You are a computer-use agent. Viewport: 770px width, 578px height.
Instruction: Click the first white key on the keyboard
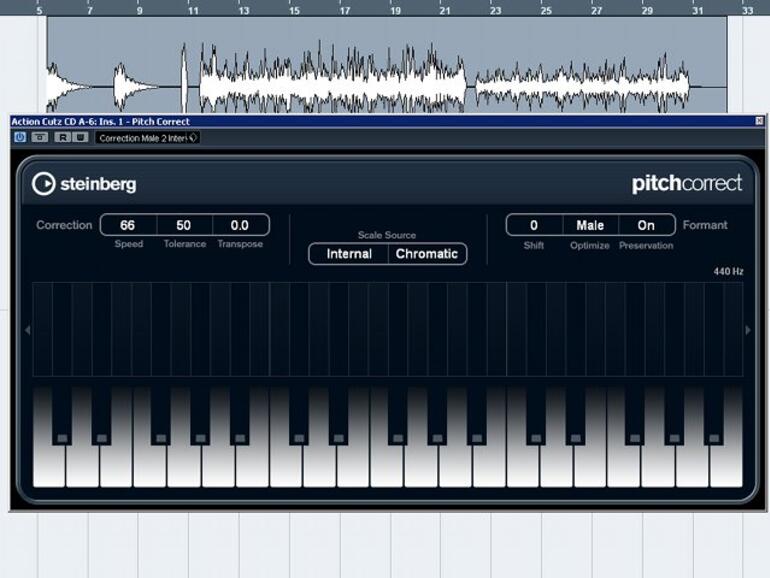(49, 464)
